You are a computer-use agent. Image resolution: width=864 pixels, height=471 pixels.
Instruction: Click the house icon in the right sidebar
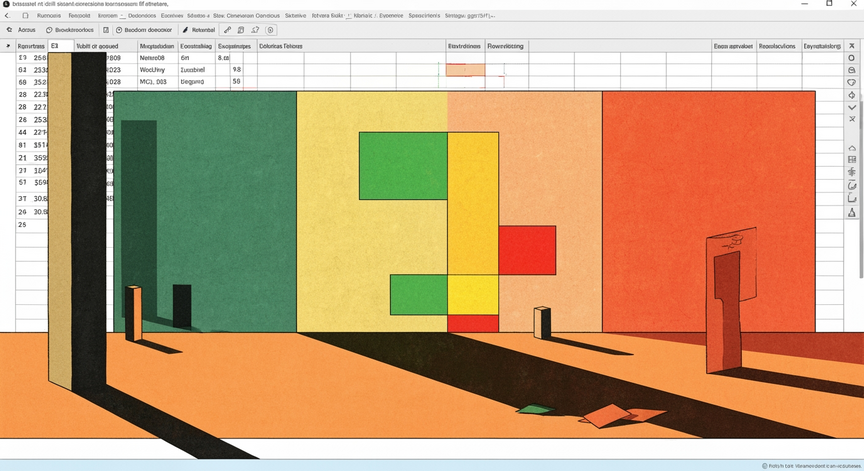[x=852, y=148]
